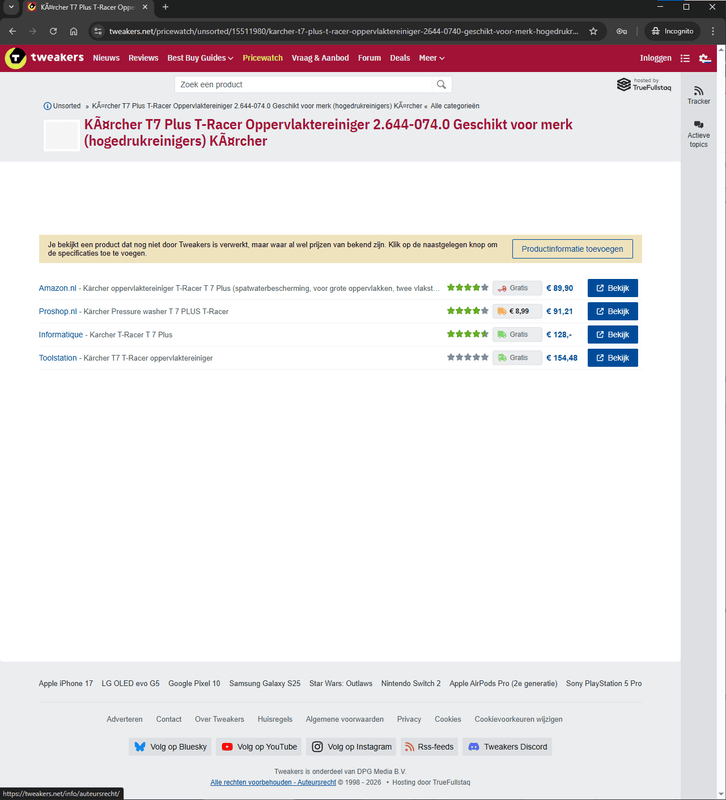Click the TrueFullstaq hosting logo
This screenshot has height=800, width=726.
[644, 84]
